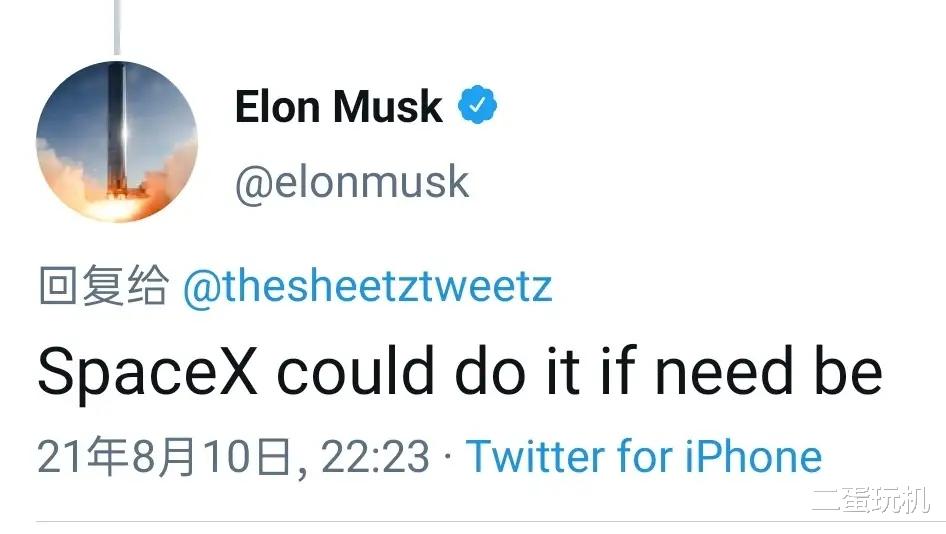Viewport: 946px width, 534px height.
Task: Click the blue verified checkmark badge
Action: [x=477, y=106]
